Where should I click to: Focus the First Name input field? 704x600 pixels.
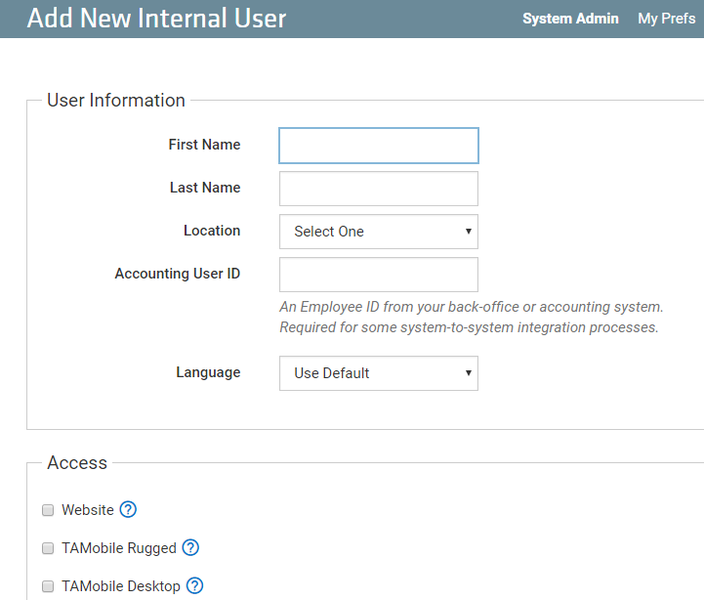pos(378,146)
